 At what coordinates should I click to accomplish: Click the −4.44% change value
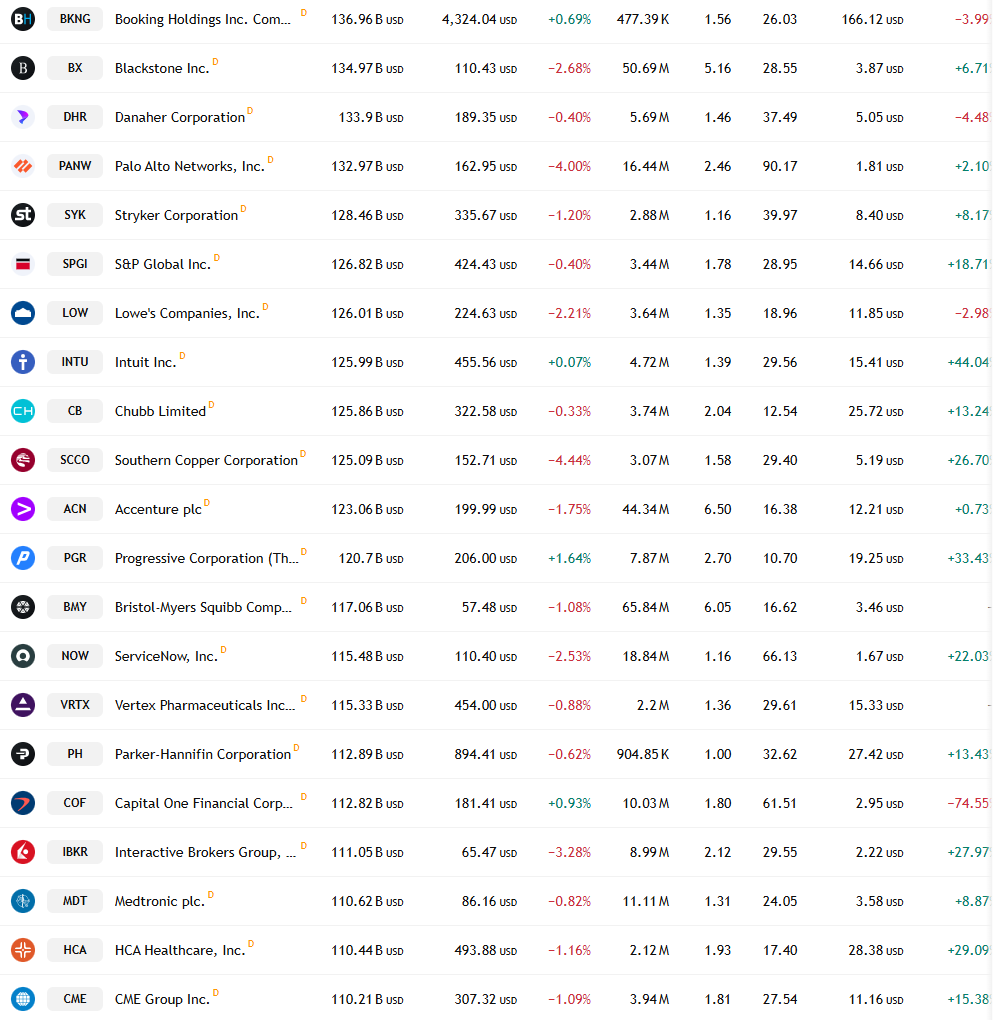(x=569, y=461)
